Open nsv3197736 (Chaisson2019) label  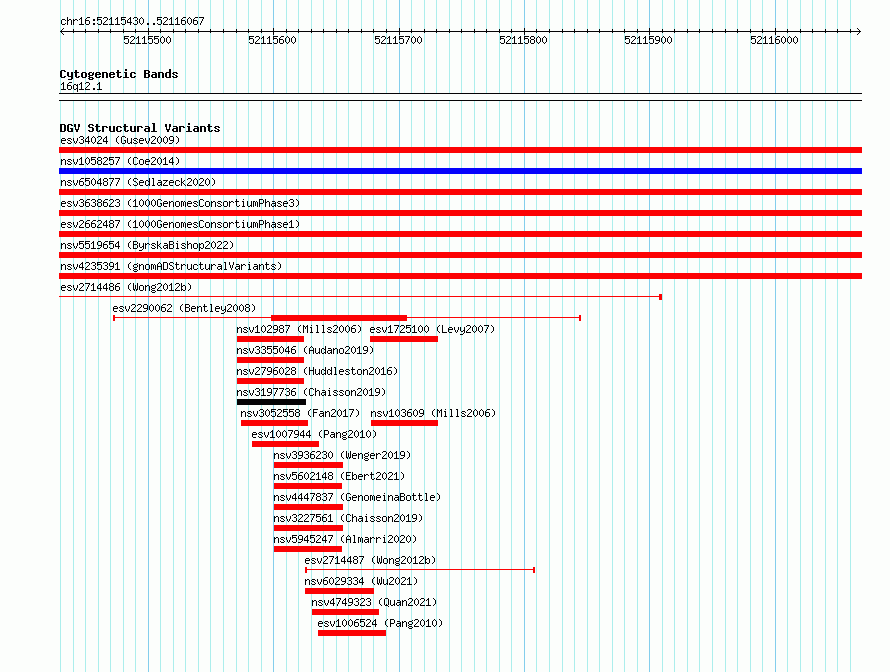(311, 392)
